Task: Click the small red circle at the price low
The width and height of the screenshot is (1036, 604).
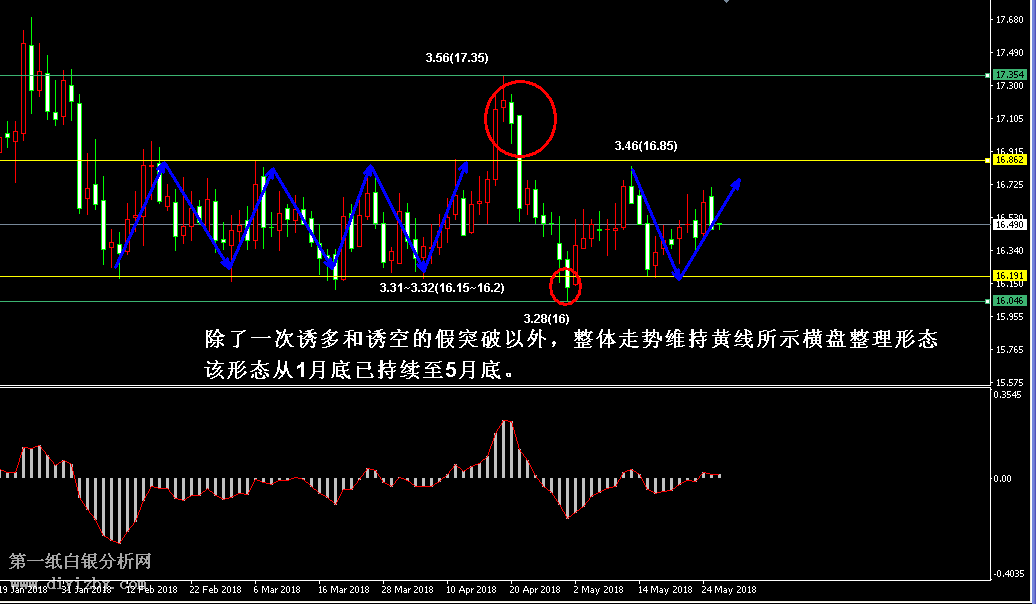Action: (566, 287)
